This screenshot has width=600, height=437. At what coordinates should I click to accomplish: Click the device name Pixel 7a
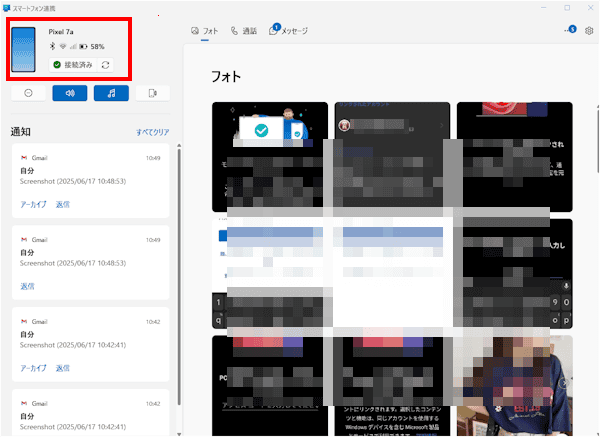(61, 32)
